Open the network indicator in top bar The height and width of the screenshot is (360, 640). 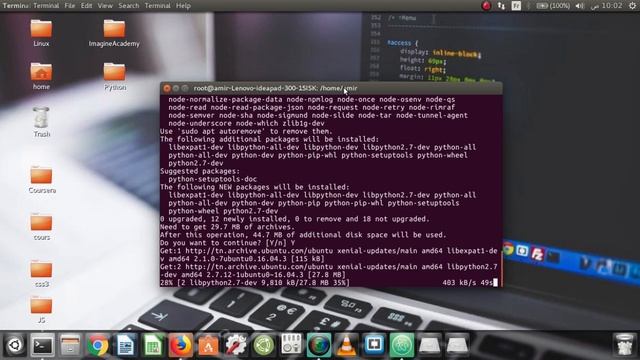[501, 6]
